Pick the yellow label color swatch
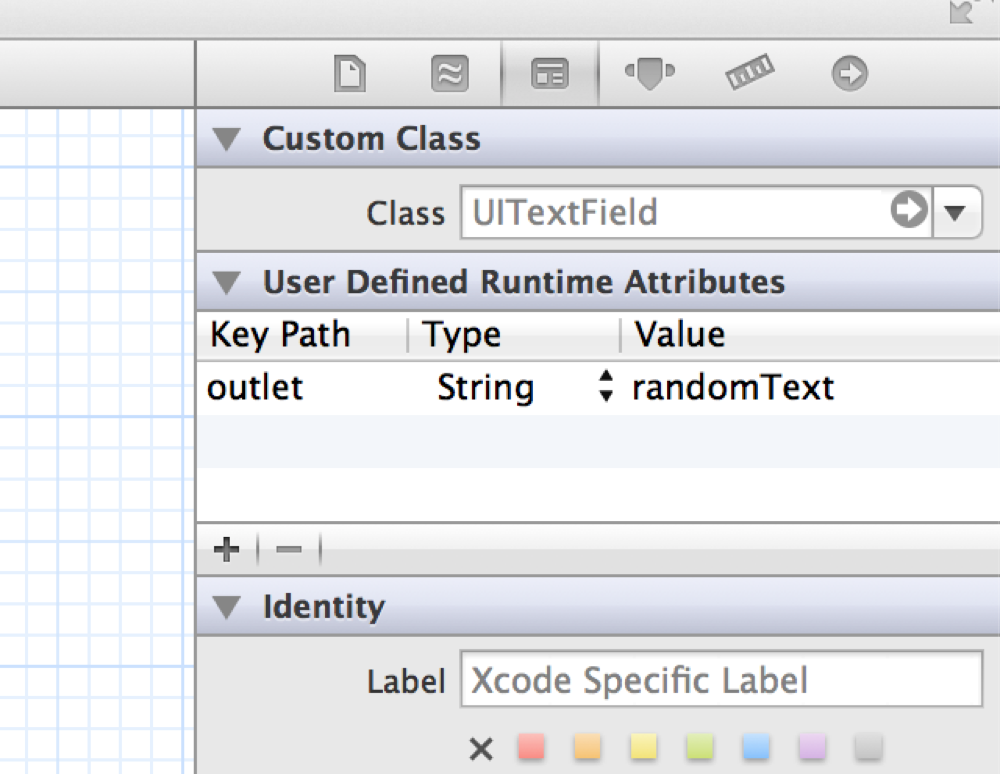The height and width of the screenshot is (774, 1000). pos(643,747)
